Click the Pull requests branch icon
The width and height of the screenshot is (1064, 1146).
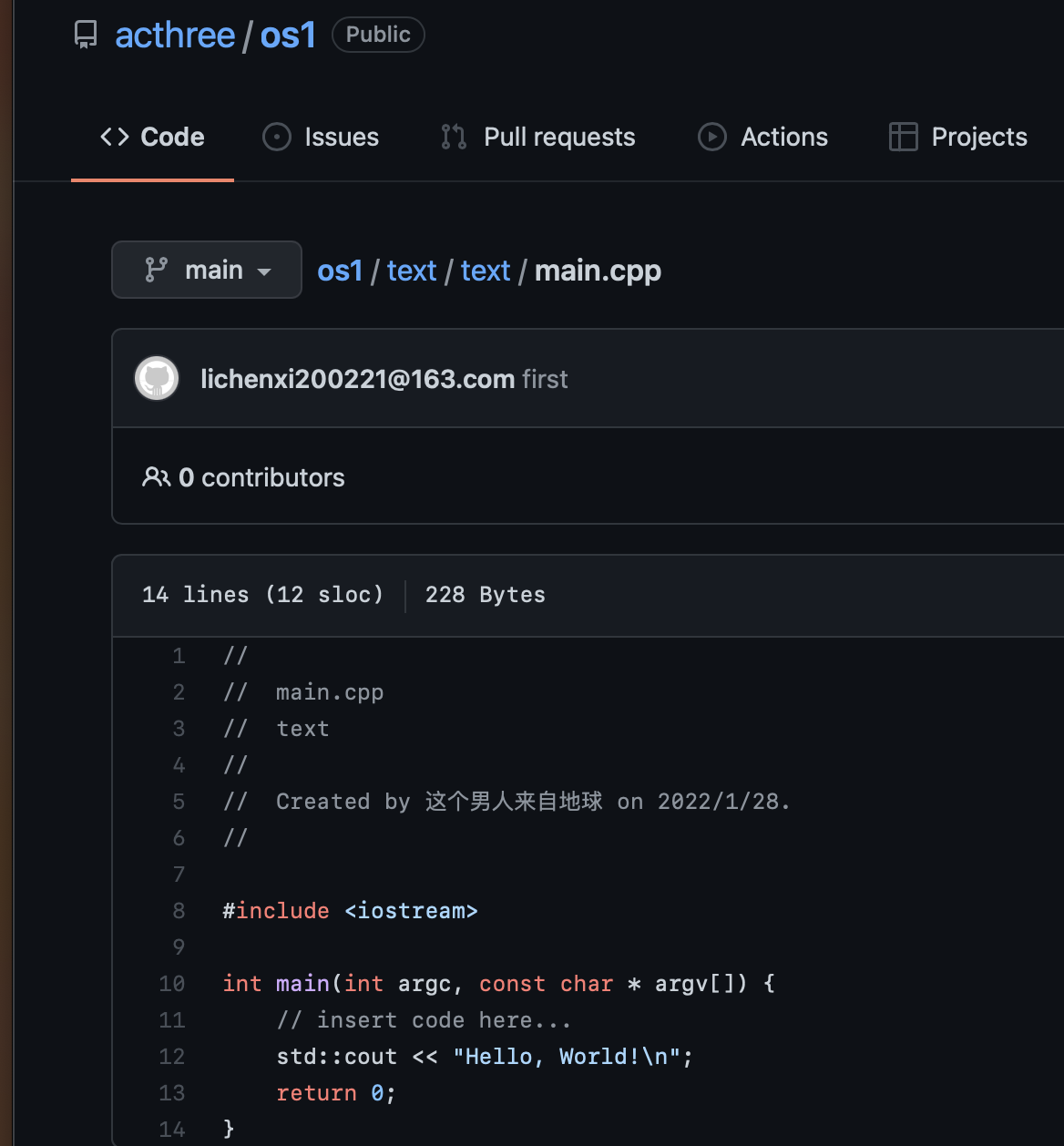(454, 137)
